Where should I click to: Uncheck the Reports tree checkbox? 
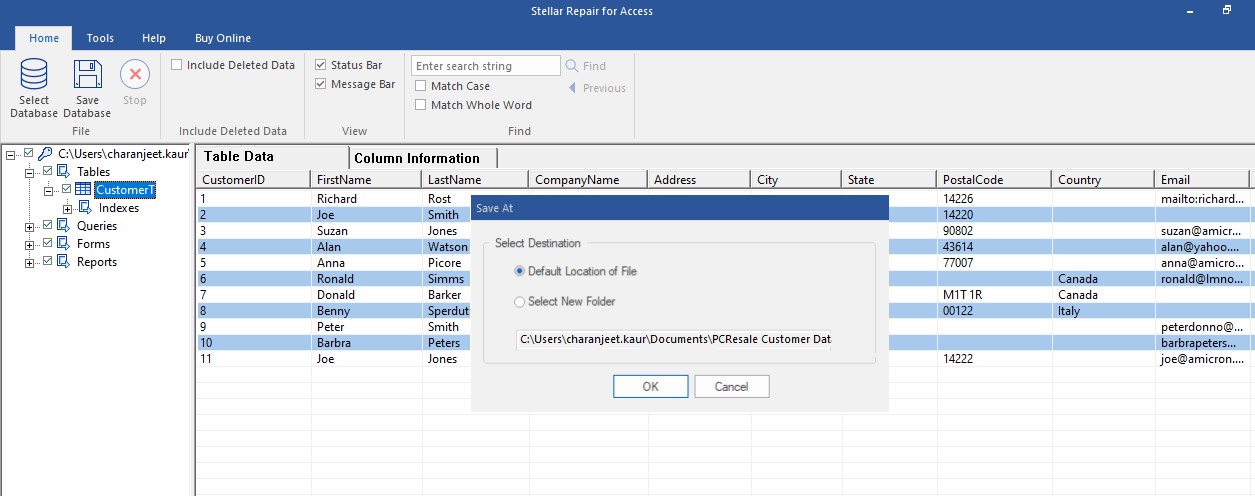pos(47,262)
